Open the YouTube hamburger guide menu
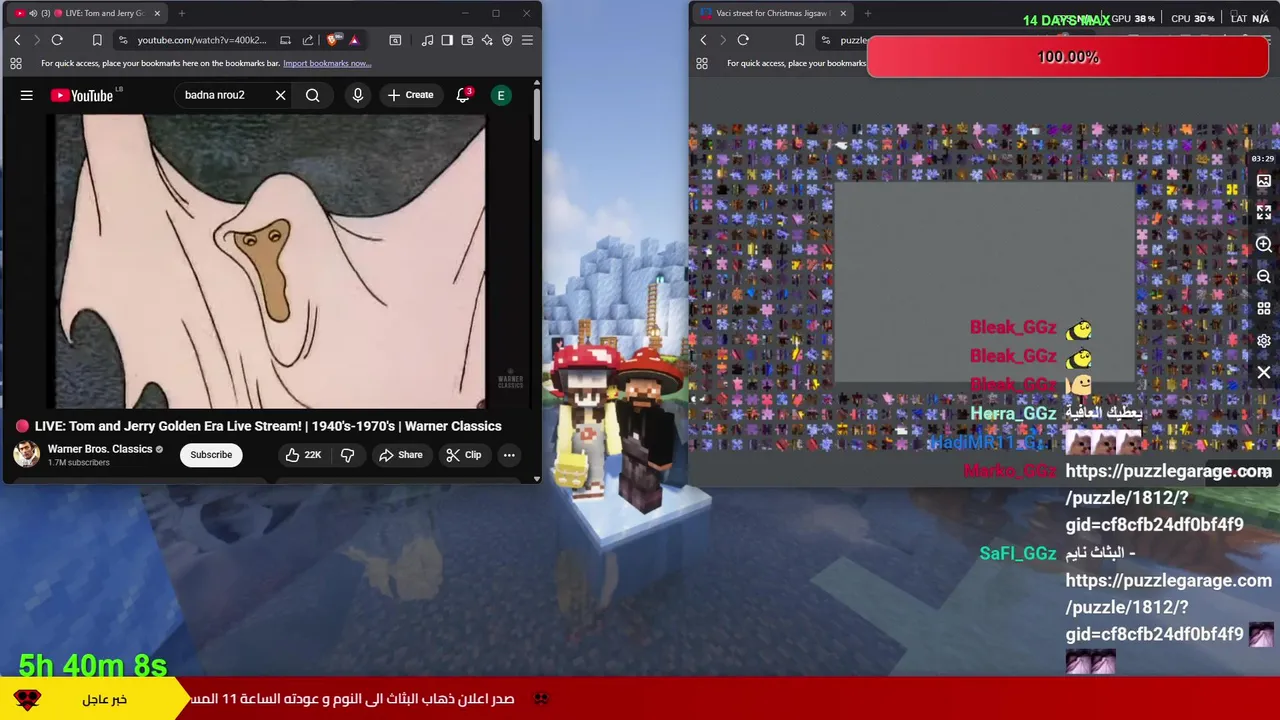Screen dimensions: 1280x720 pyautogui.click(x=27, y=95)
